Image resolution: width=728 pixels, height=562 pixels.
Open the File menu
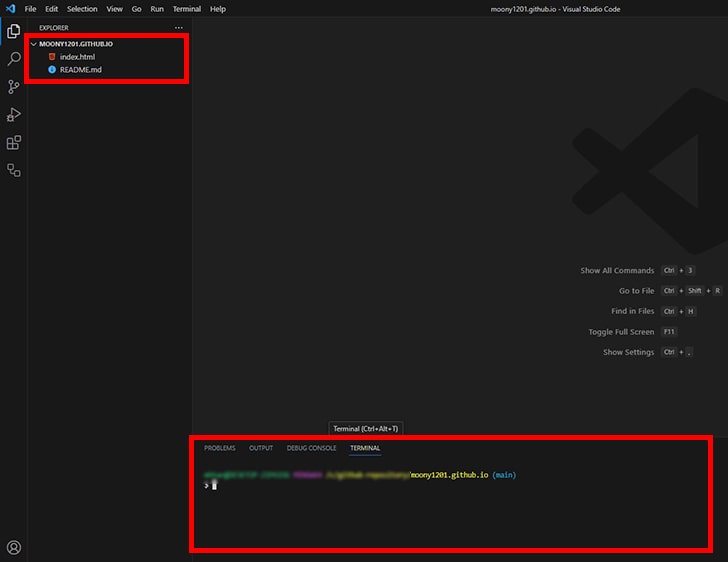tap(30, 9)
